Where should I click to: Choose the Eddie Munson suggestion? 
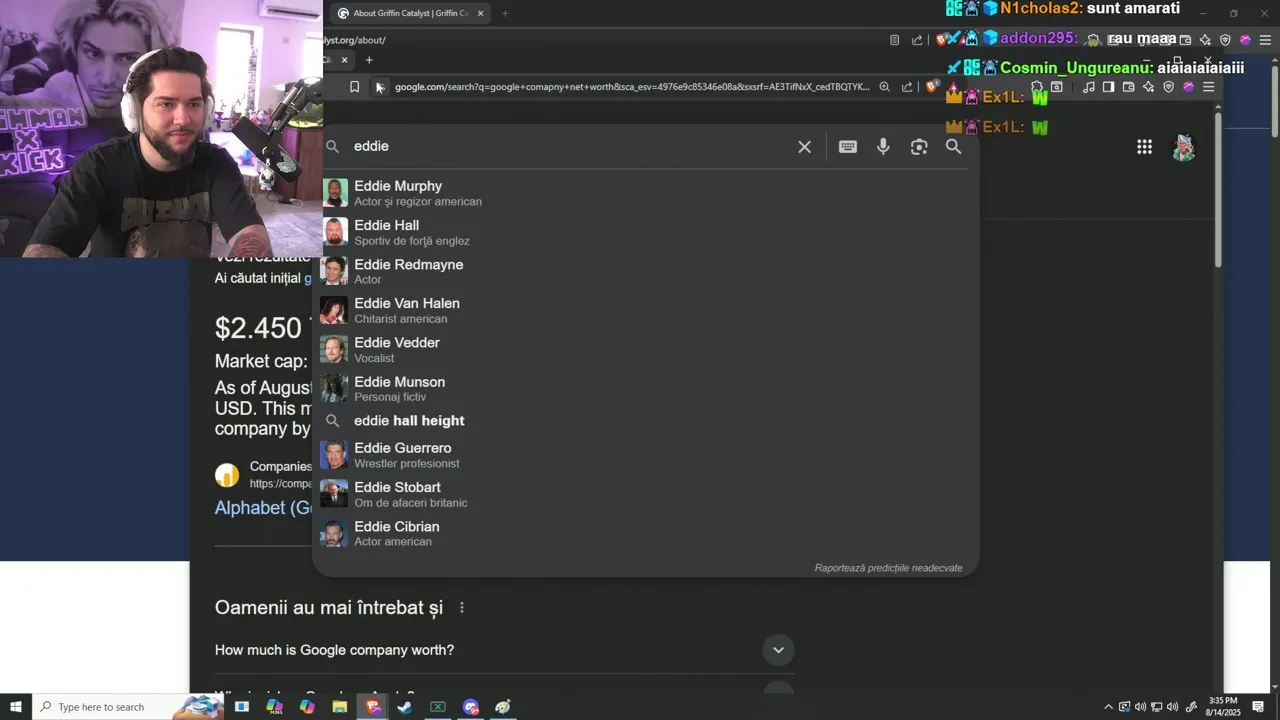pyautogui.click(x=645, y=388)
